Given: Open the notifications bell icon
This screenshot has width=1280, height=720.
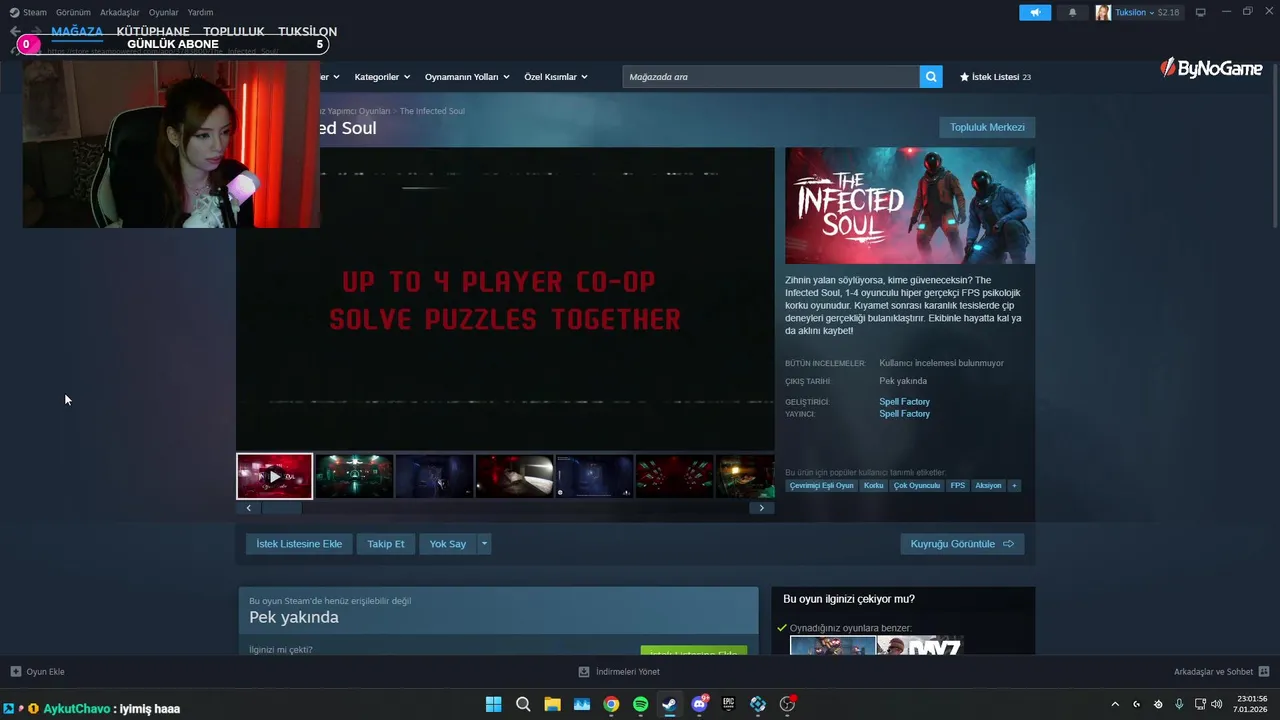Looking at the screenshot, I should point(1073,13).
